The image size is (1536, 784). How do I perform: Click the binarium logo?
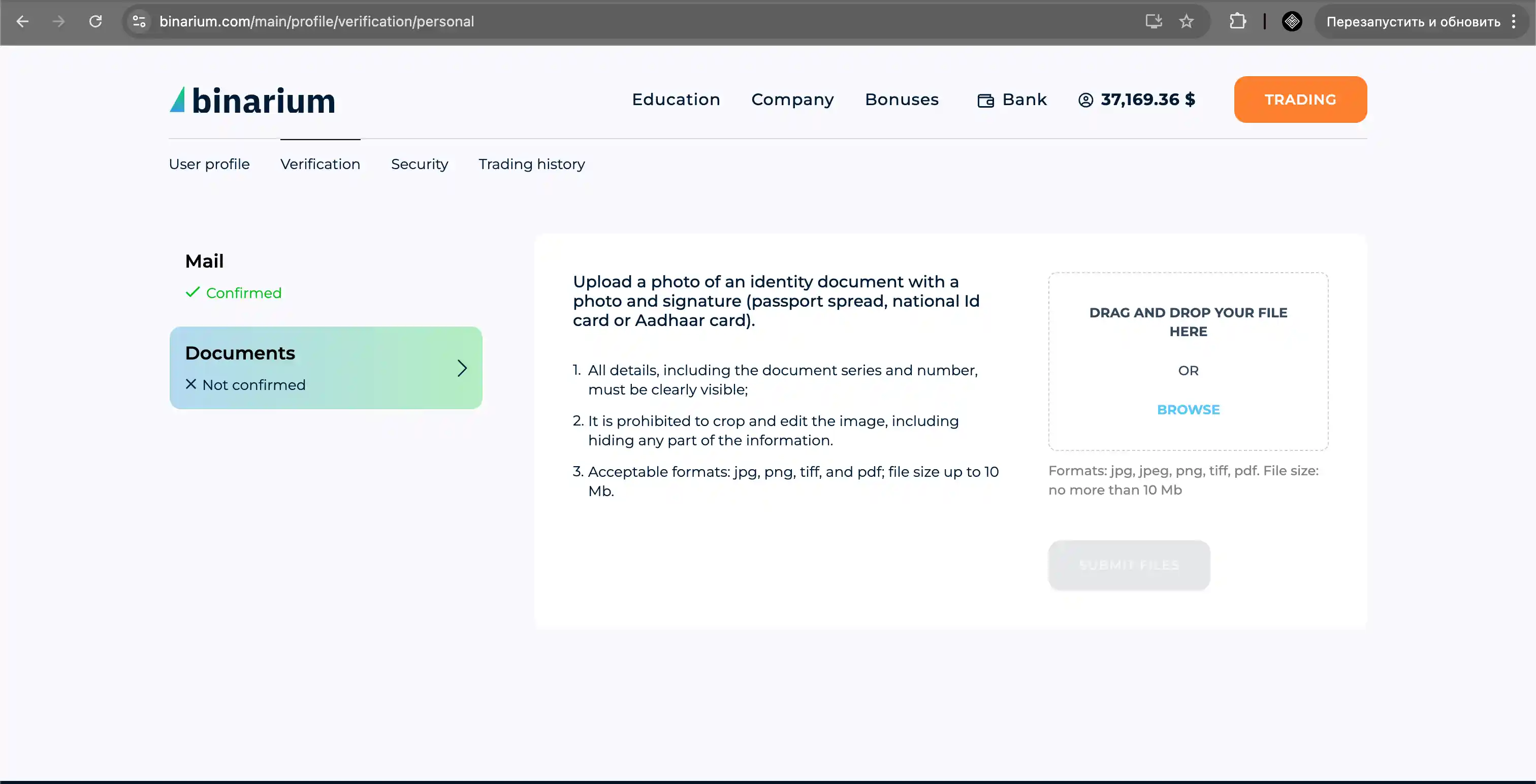point(253,100)
